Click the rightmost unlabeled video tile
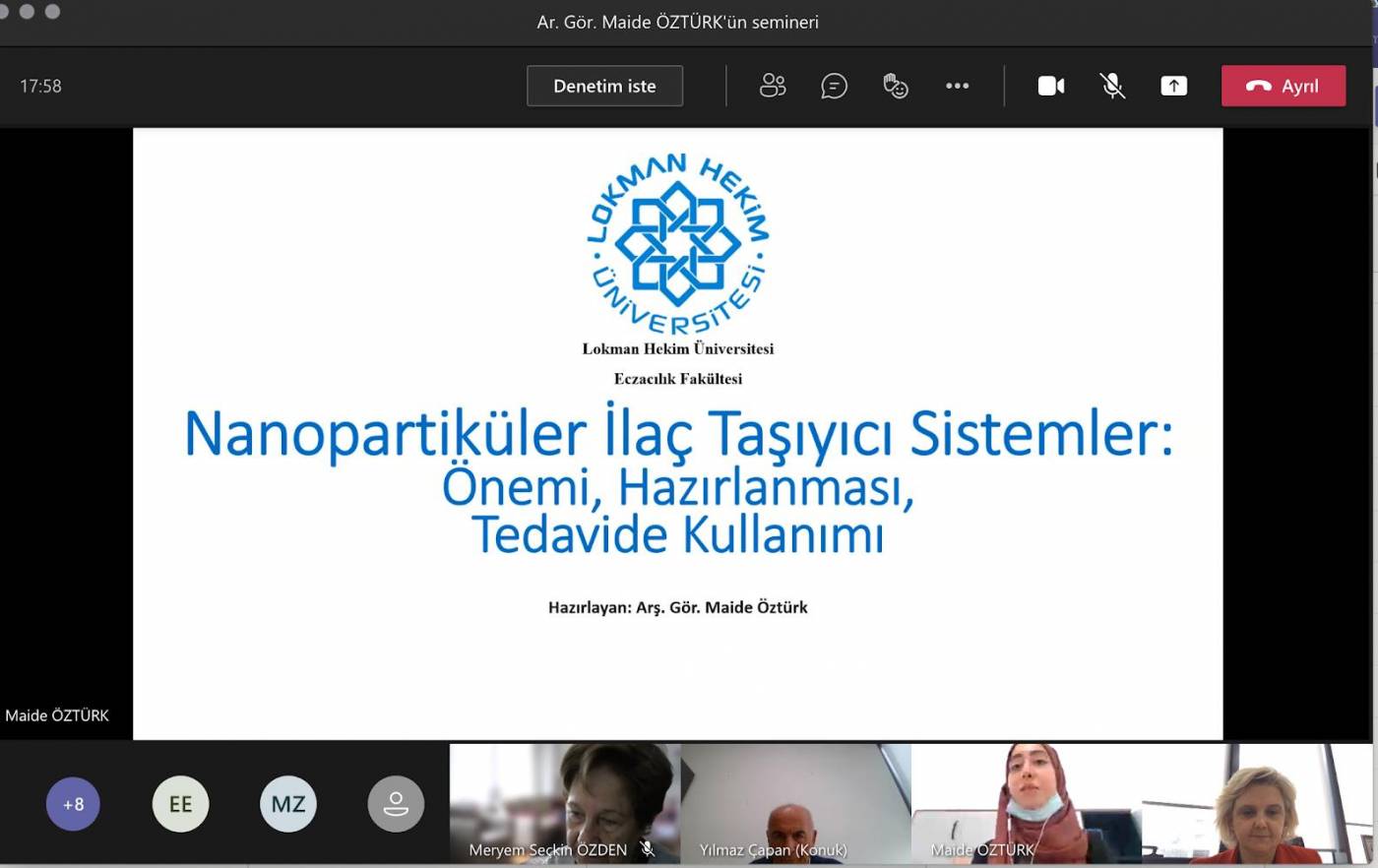 point(1257,803)
